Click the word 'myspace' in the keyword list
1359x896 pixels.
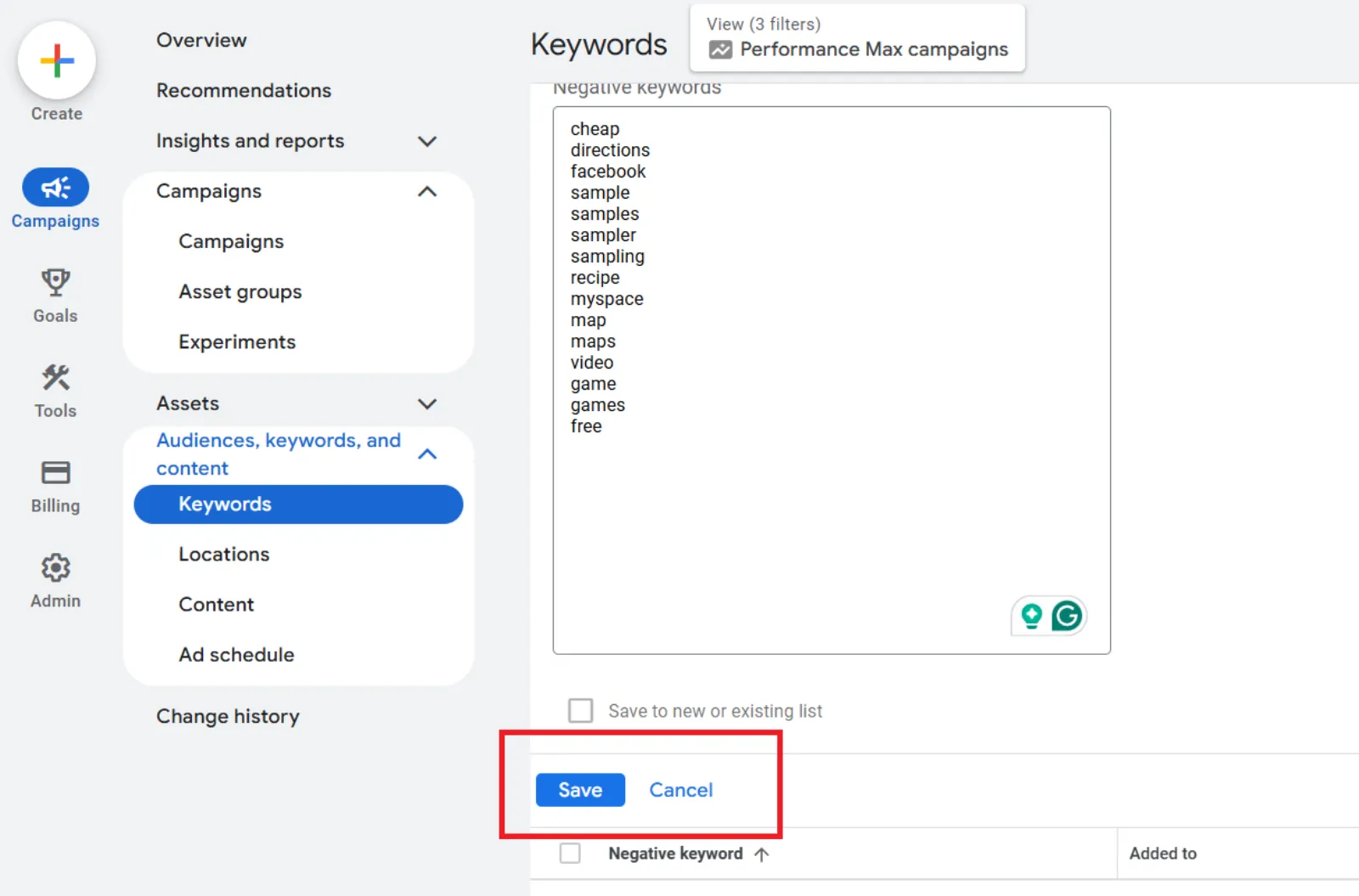(x=606, y=299)
